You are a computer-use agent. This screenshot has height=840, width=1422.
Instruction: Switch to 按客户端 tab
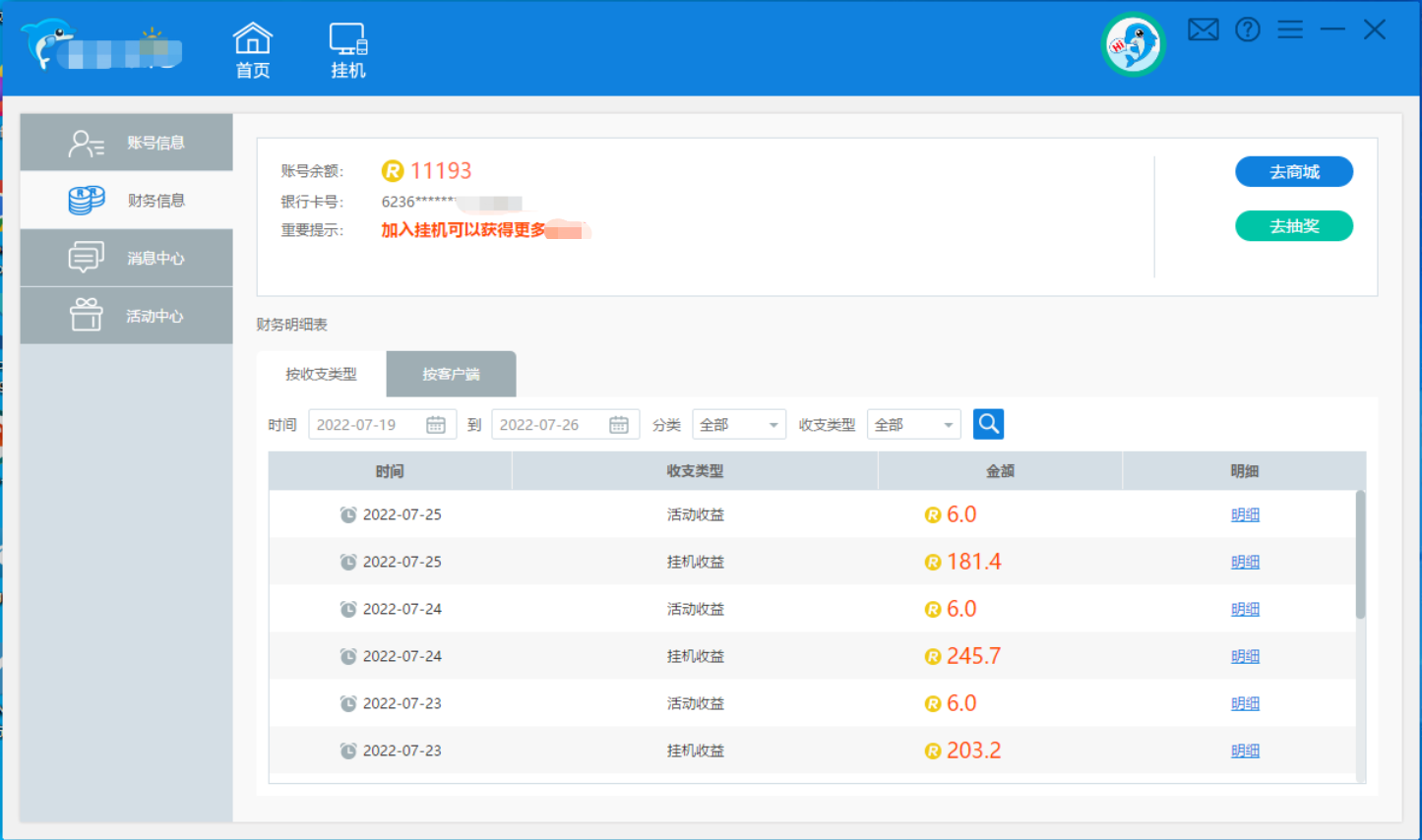451,374
